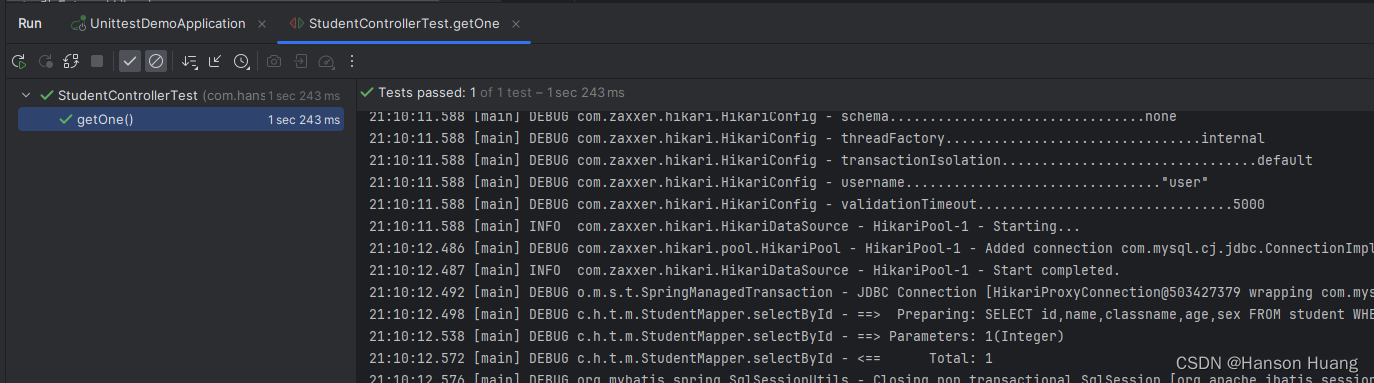Click the camera Dump Threads icon

coord(273,62)
